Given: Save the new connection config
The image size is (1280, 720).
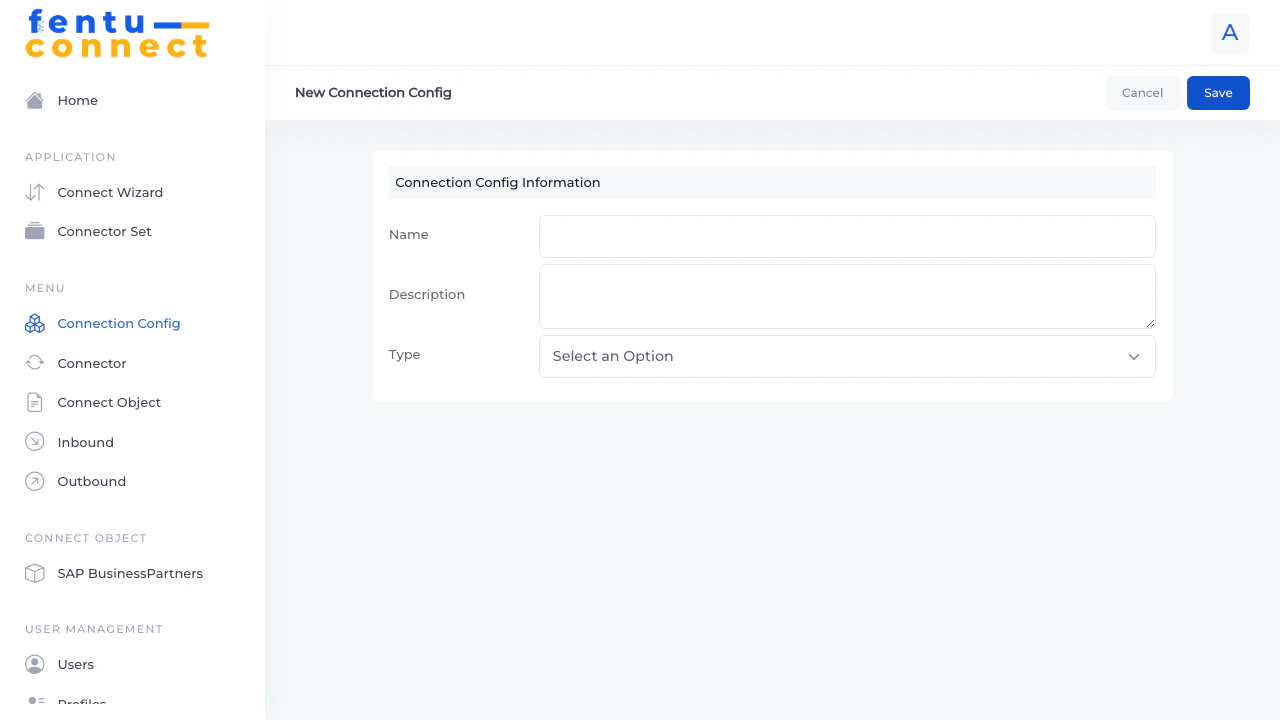Looking at the screenshot, I should point(1218,92).
